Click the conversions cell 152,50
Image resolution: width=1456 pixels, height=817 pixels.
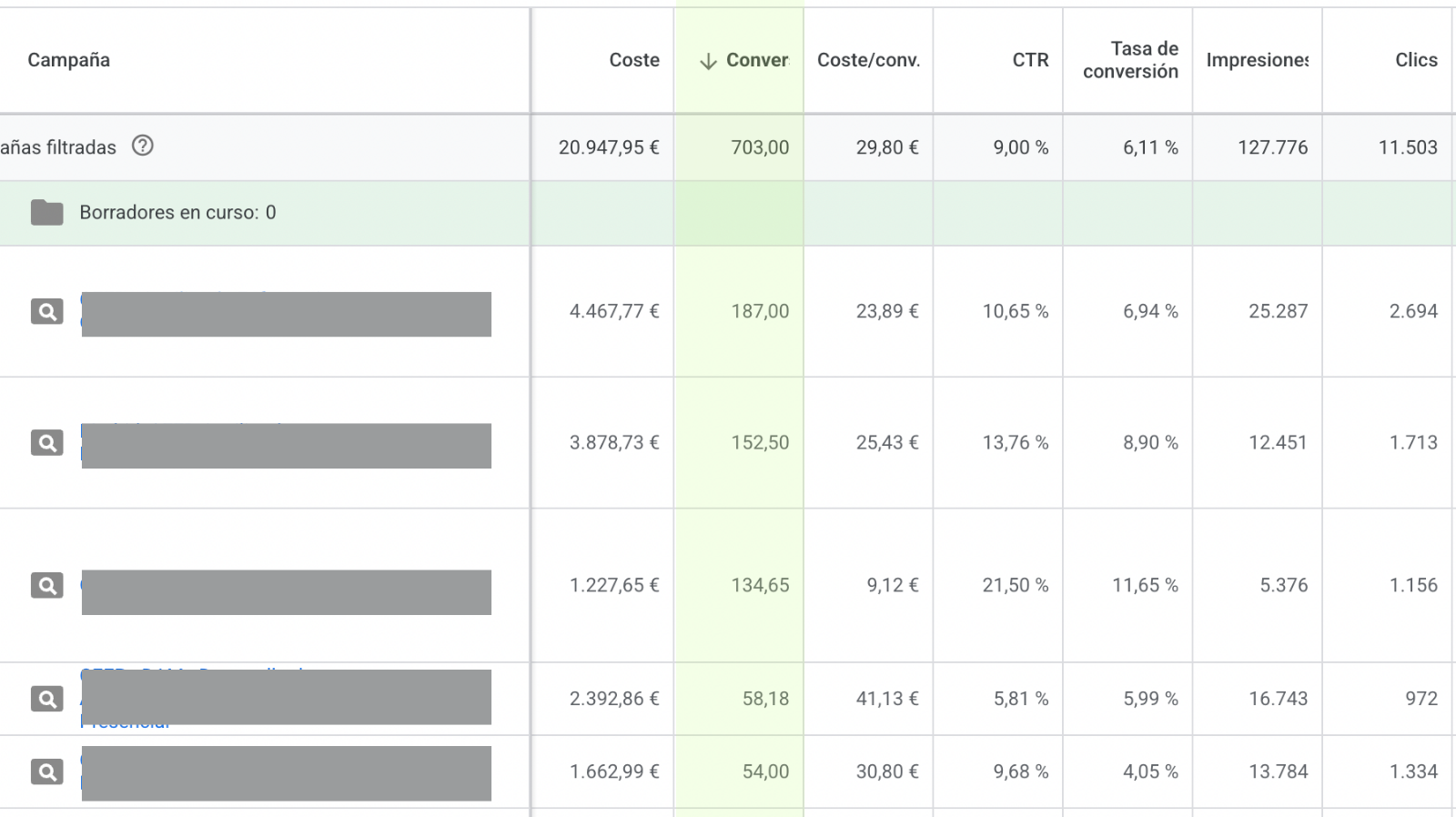click(760, 443)
